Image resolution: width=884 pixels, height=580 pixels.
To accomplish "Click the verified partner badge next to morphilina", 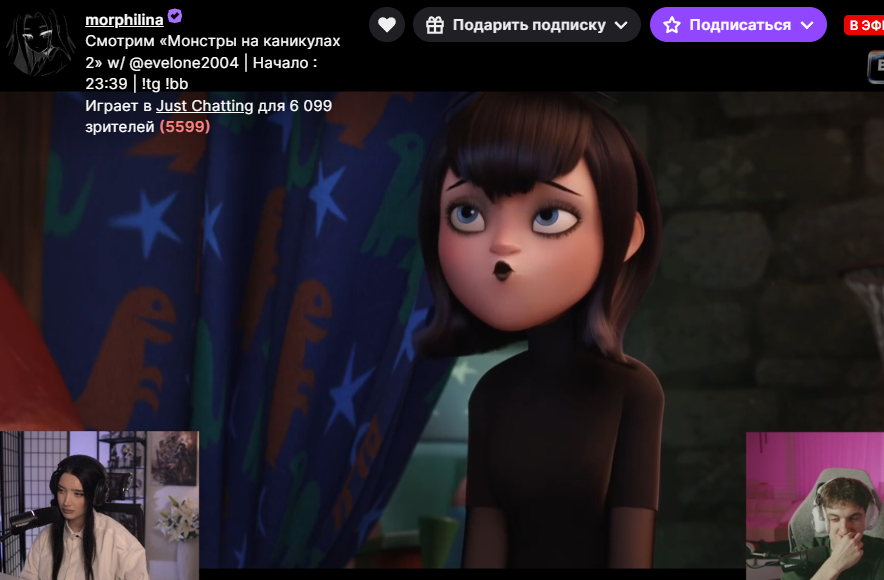I will 175,16.
